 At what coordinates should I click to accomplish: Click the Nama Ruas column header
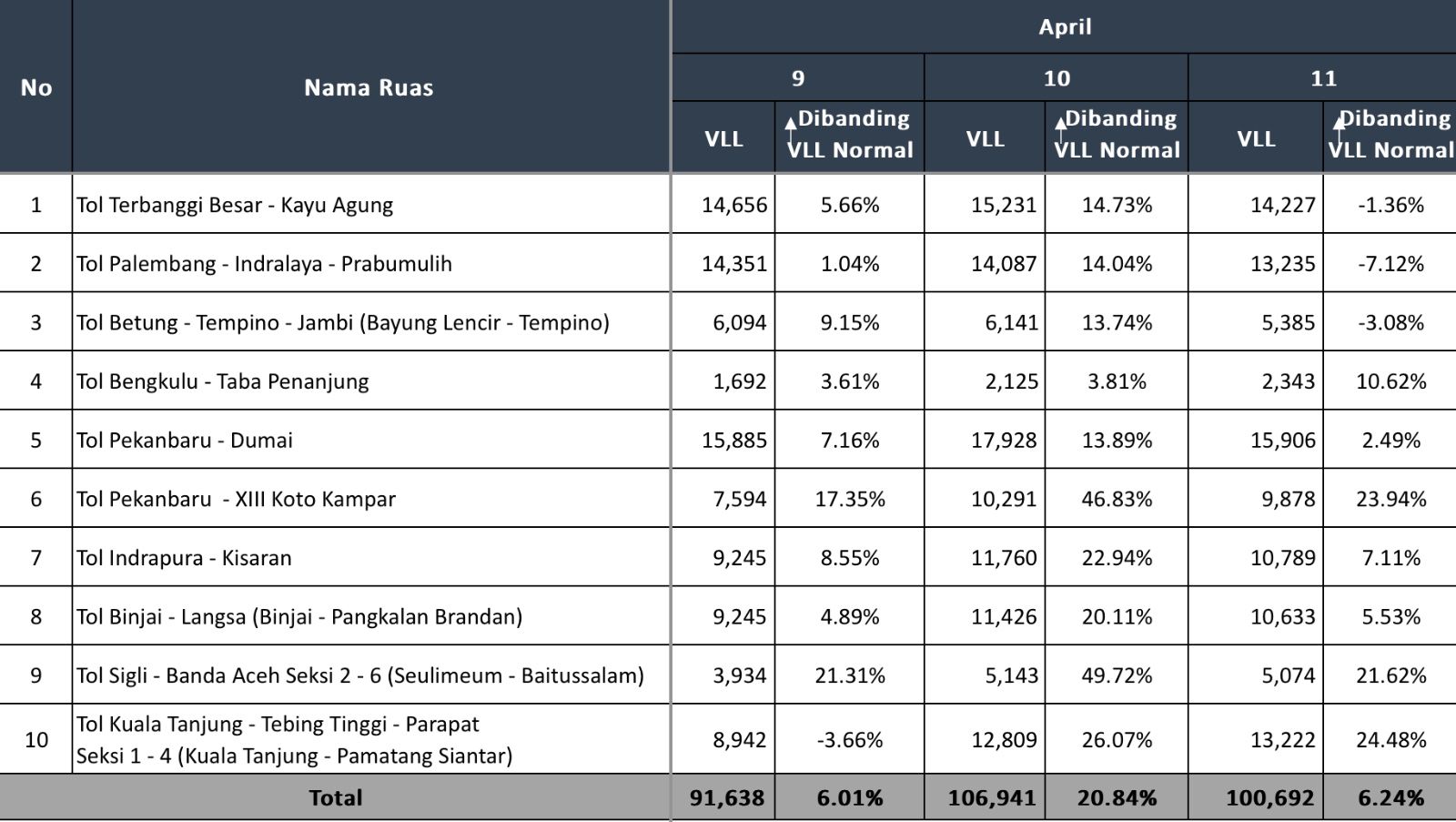pos(369,87)
